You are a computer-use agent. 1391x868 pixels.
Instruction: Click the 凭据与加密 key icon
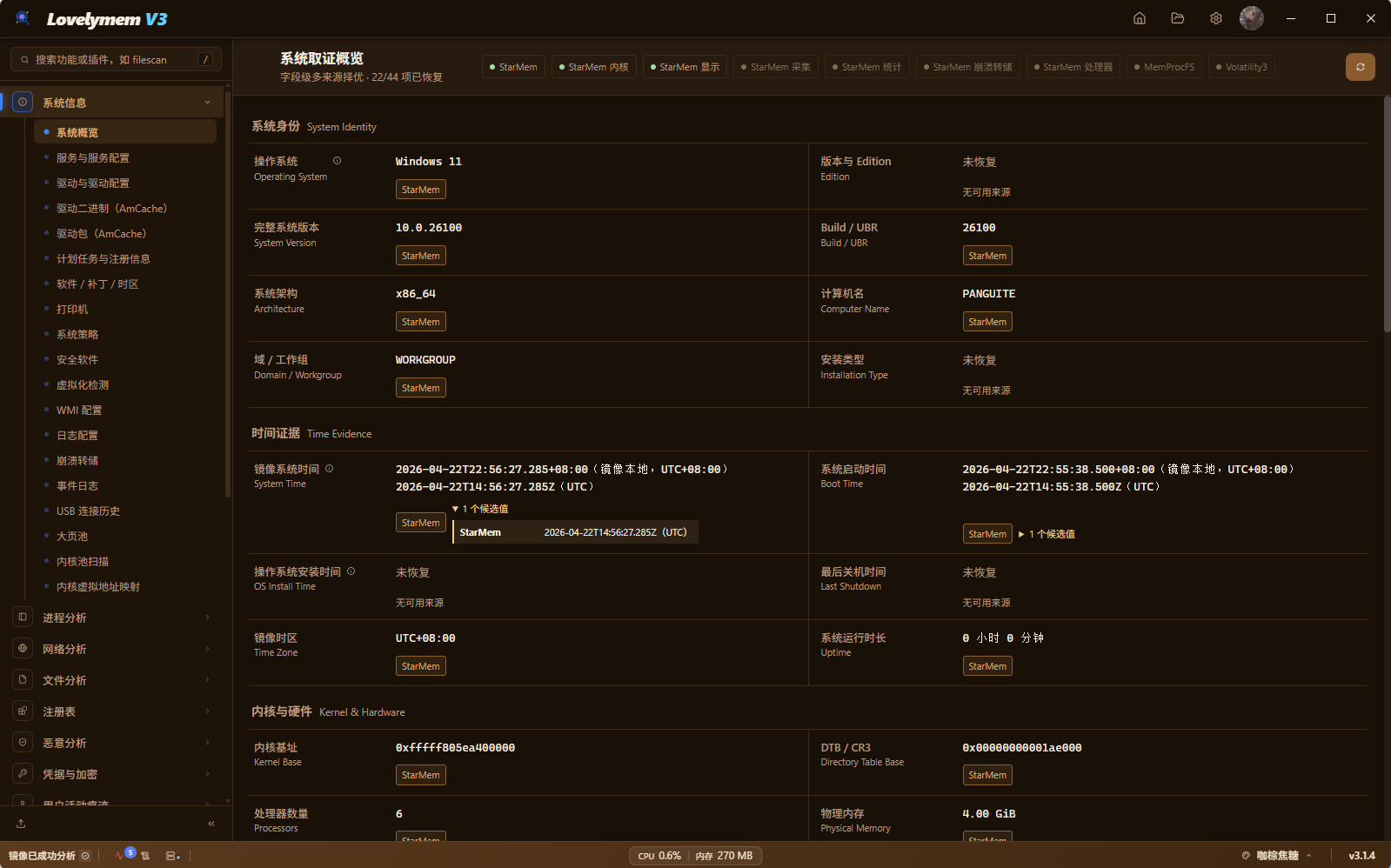click(23, 774)
